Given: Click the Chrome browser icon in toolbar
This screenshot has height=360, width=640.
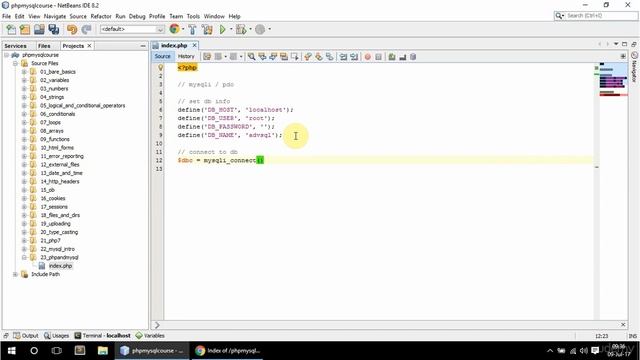Looking at the screenshot, I should point(174,29).
